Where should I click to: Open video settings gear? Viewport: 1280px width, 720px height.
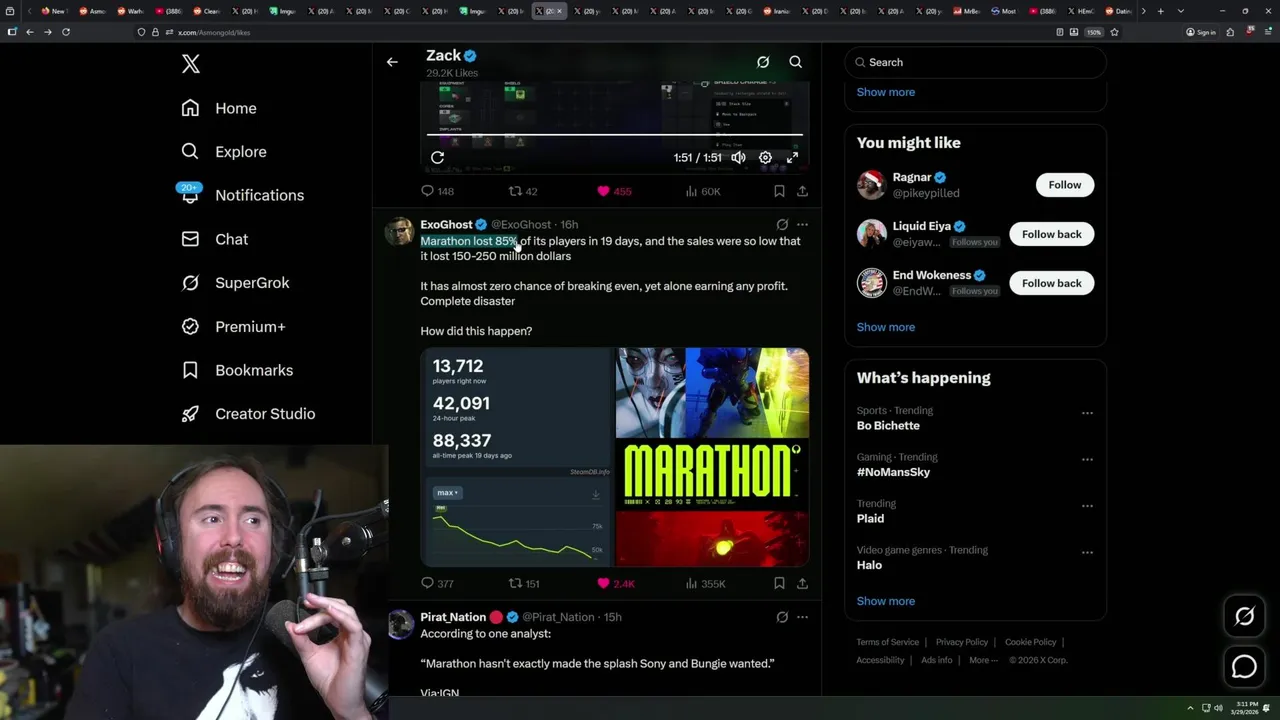[x=765, y=157]
